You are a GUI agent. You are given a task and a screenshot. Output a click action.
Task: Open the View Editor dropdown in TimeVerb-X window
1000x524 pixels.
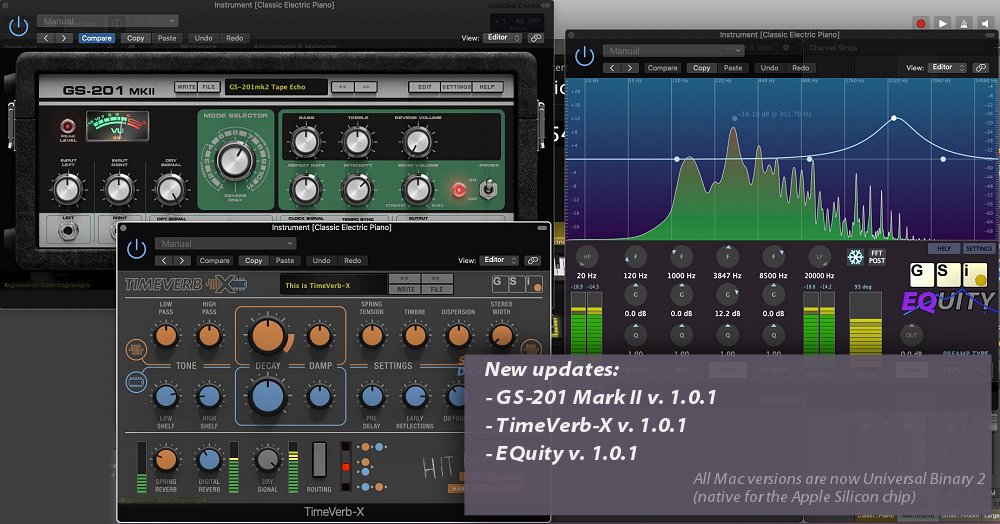[499, 260]
